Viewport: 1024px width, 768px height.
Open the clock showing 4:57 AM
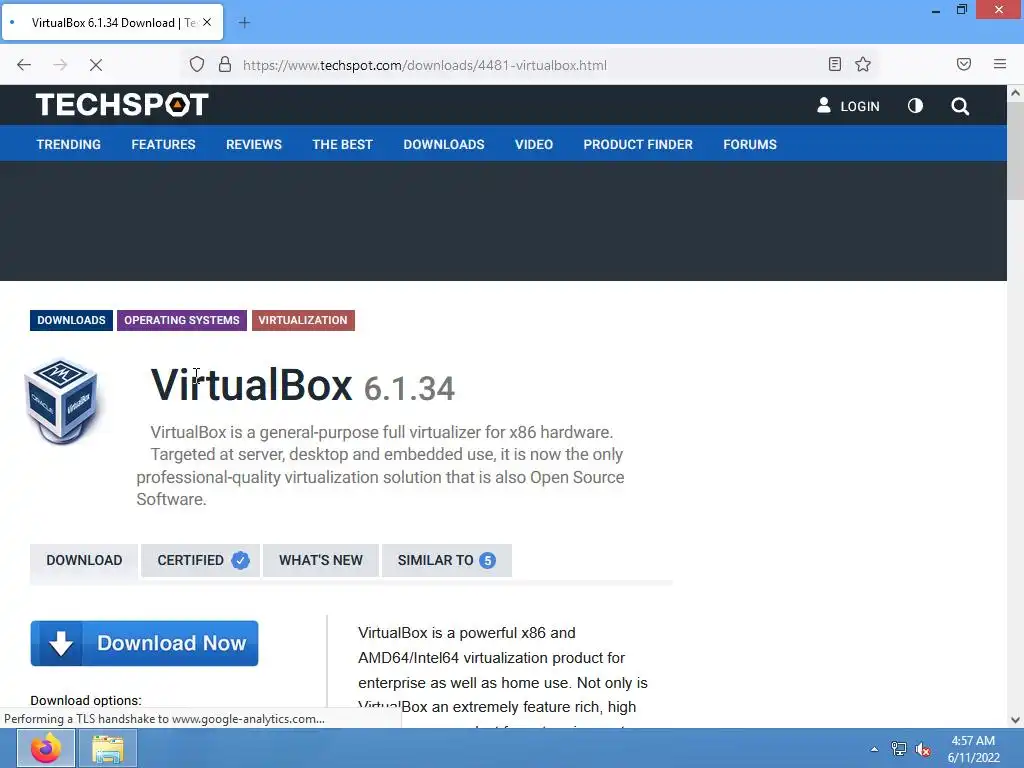(973, 741)
